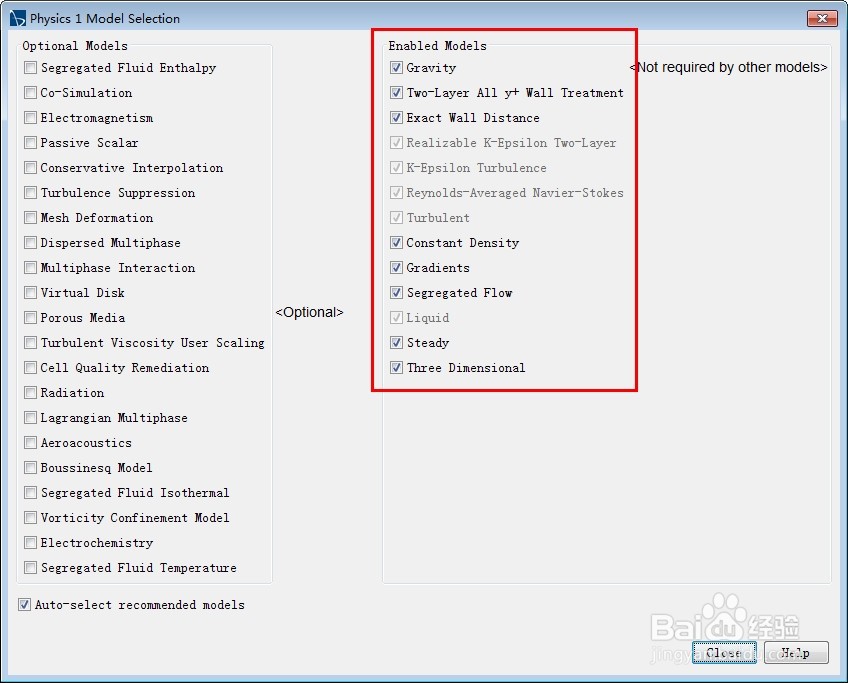Screen dimensions: 848x683
Task: Check the Co-Simulation option
Action: (x=31, y=92)
